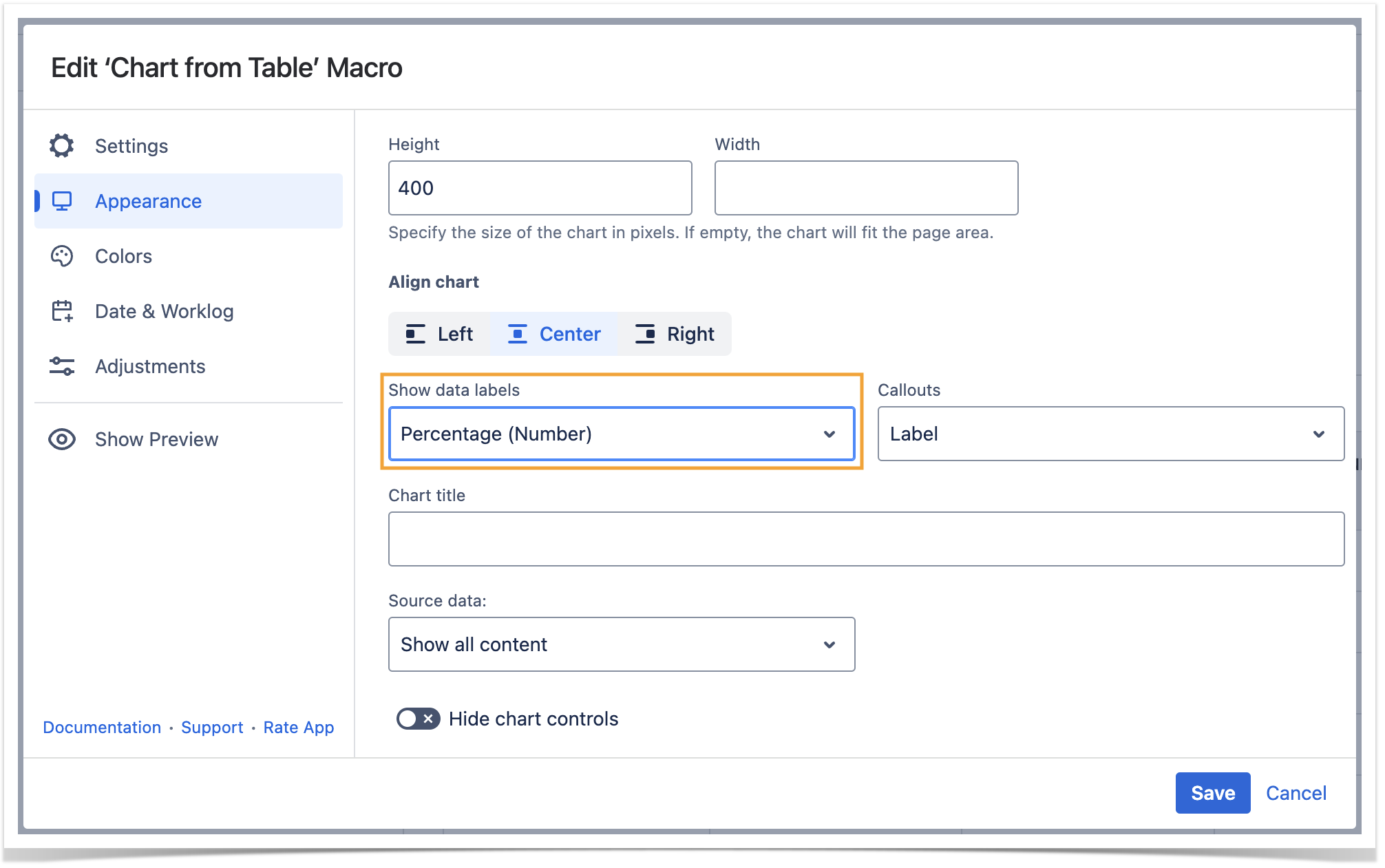Click the align Left icon
This screenshot has width=1385, height=868.
[415, 334]
